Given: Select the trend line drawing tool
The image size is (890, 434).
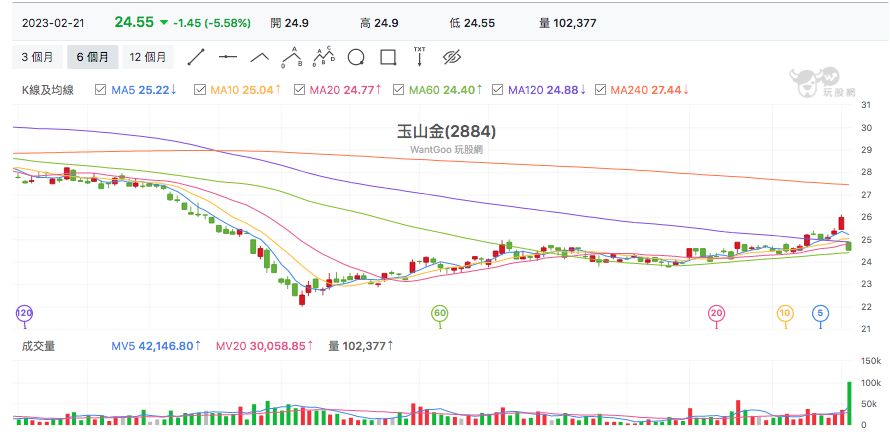Looking at the screenshot, I should coord(196,57).
